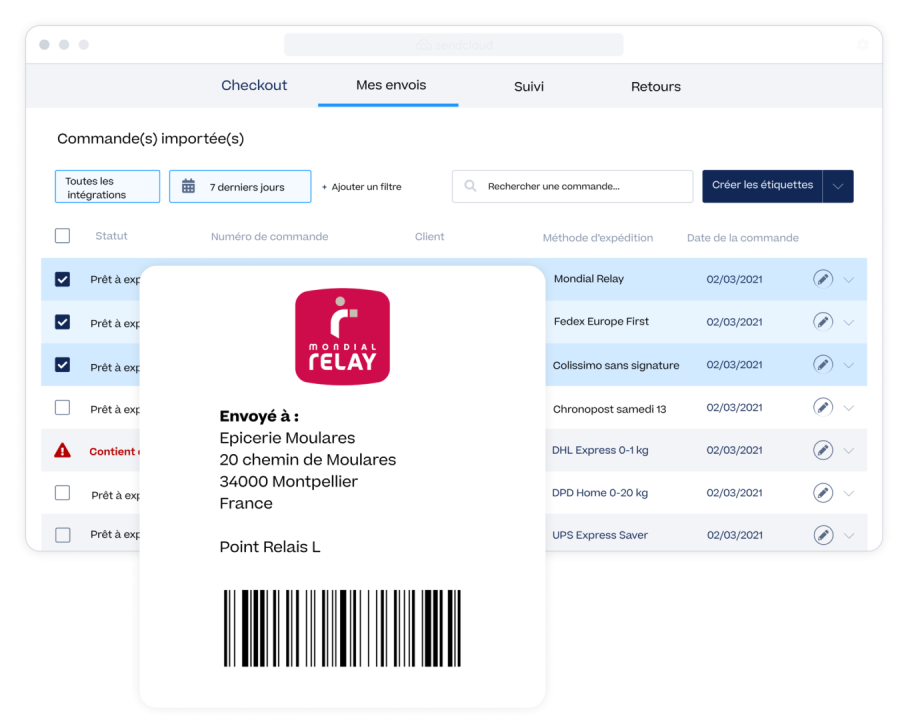Click into the Rechercher une commande field
908x720 pixels.
pyautogui.click(x=570, y=186)
